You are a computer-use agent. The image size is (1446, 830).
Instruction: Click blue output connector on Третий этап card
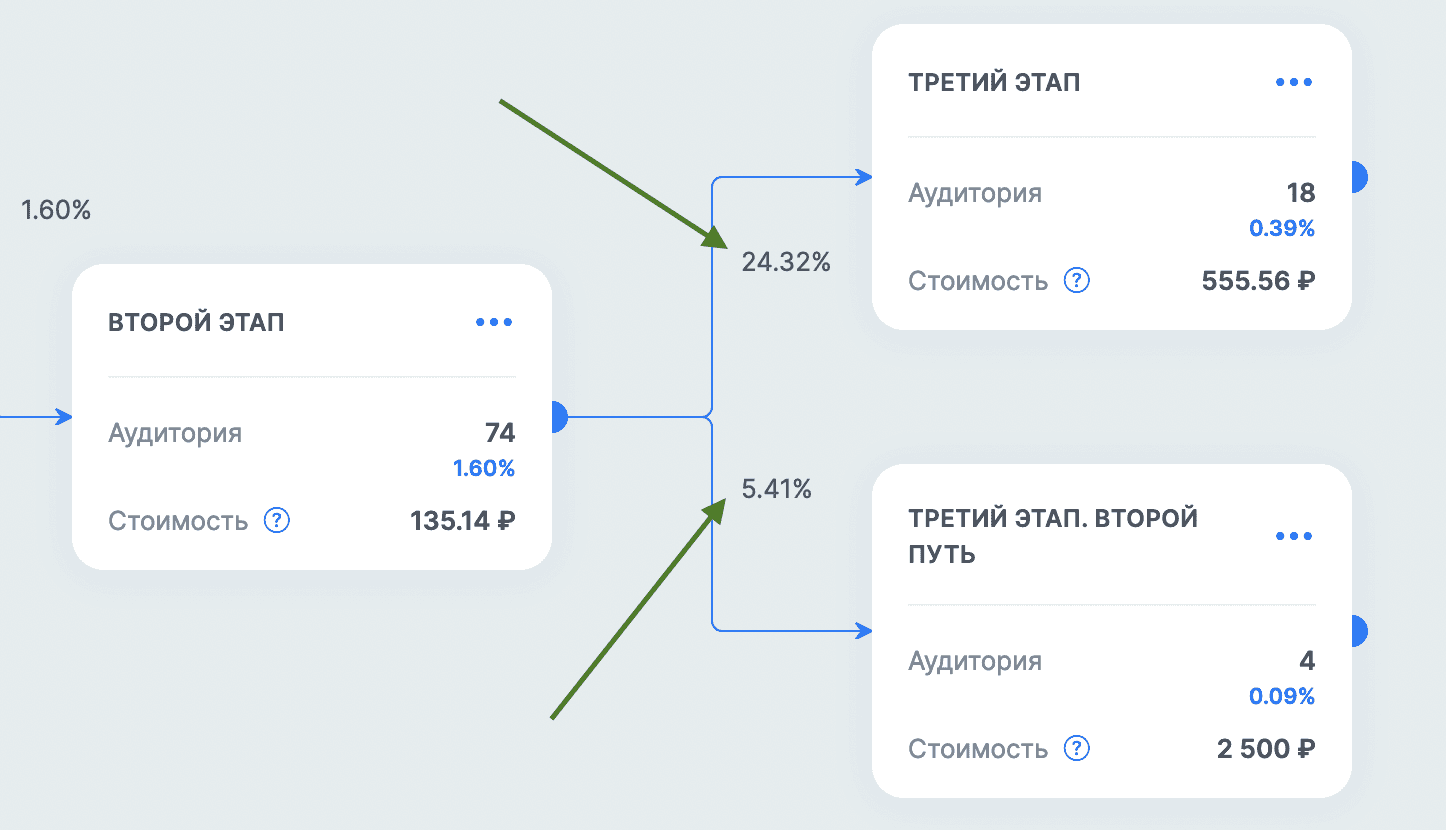tap(1358, 177)
